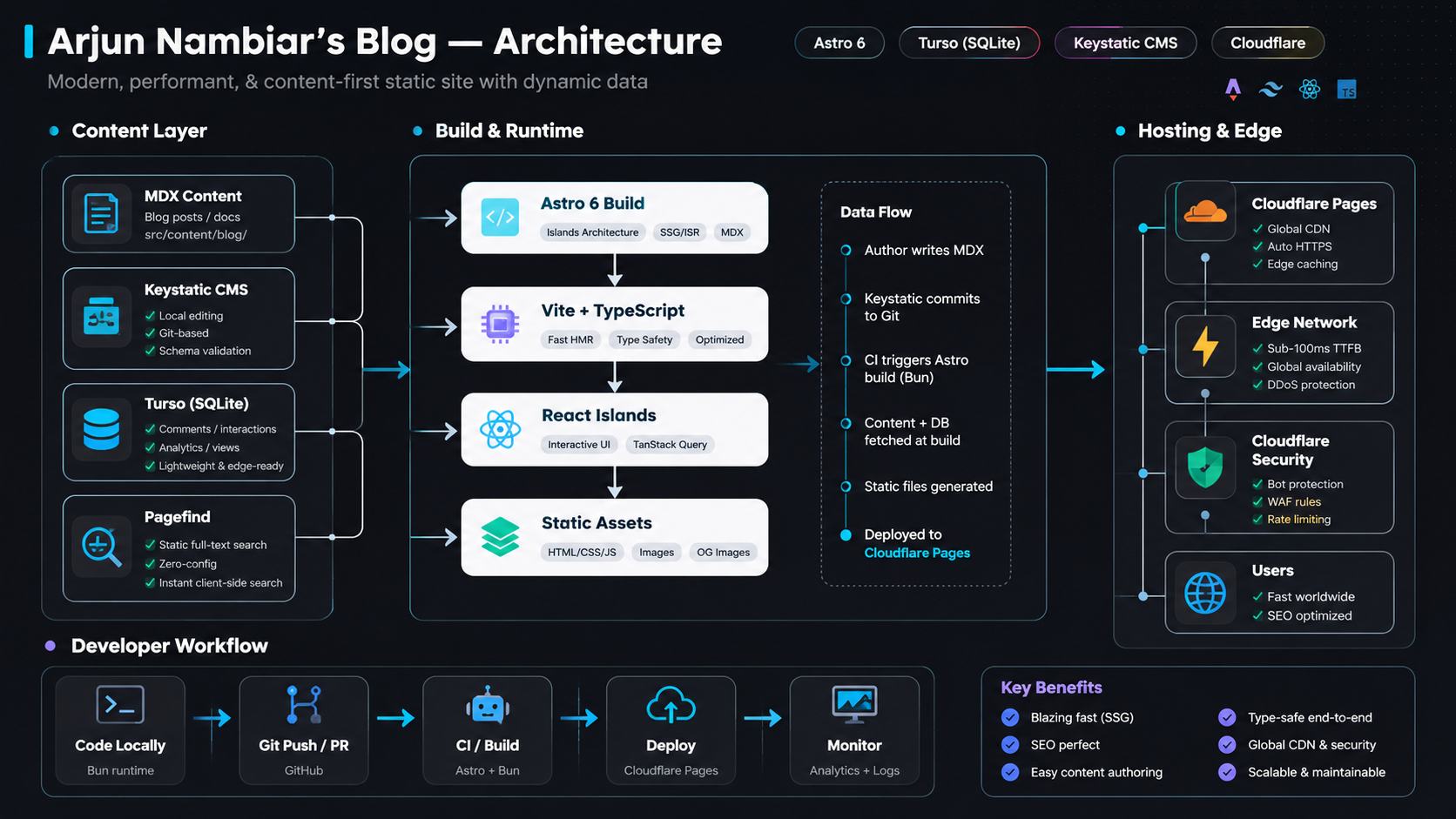Click the Blazing fast (SSG) check icon
Image resolution: width=1456 pixels, height=819 pixels.
tap(1010, 717)
